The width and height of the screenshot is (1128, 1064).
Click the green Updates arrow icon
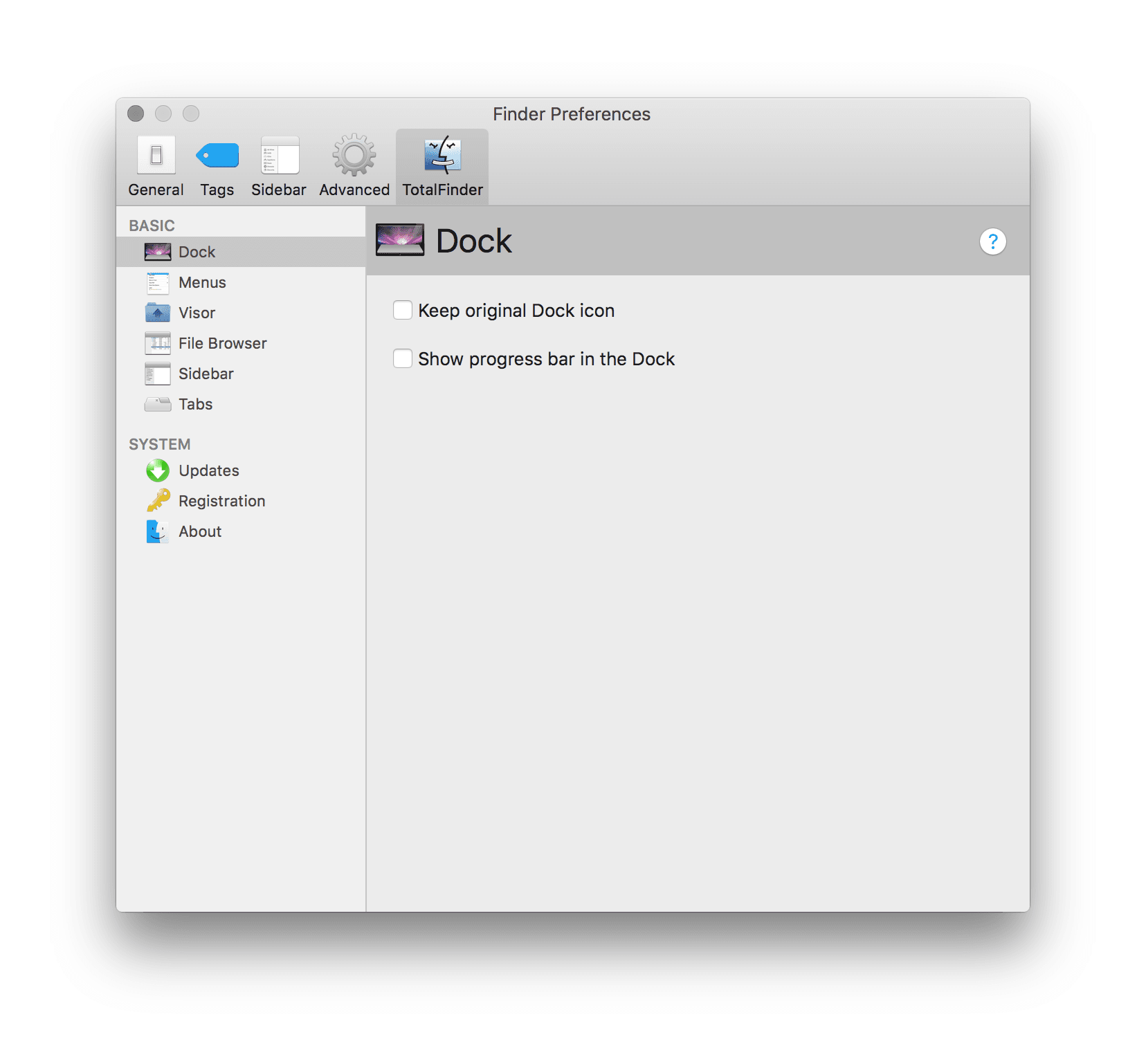point(158,470)
